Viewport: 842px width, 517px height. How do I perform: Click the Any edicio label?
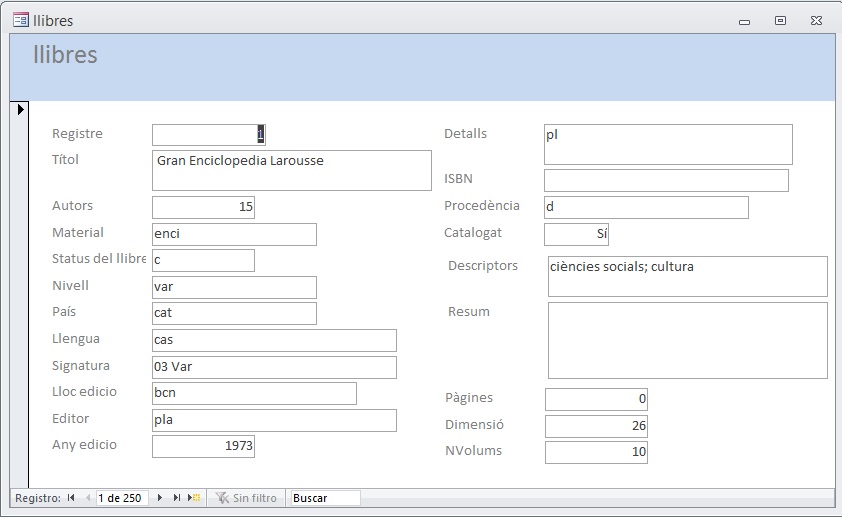click(84, 445)
